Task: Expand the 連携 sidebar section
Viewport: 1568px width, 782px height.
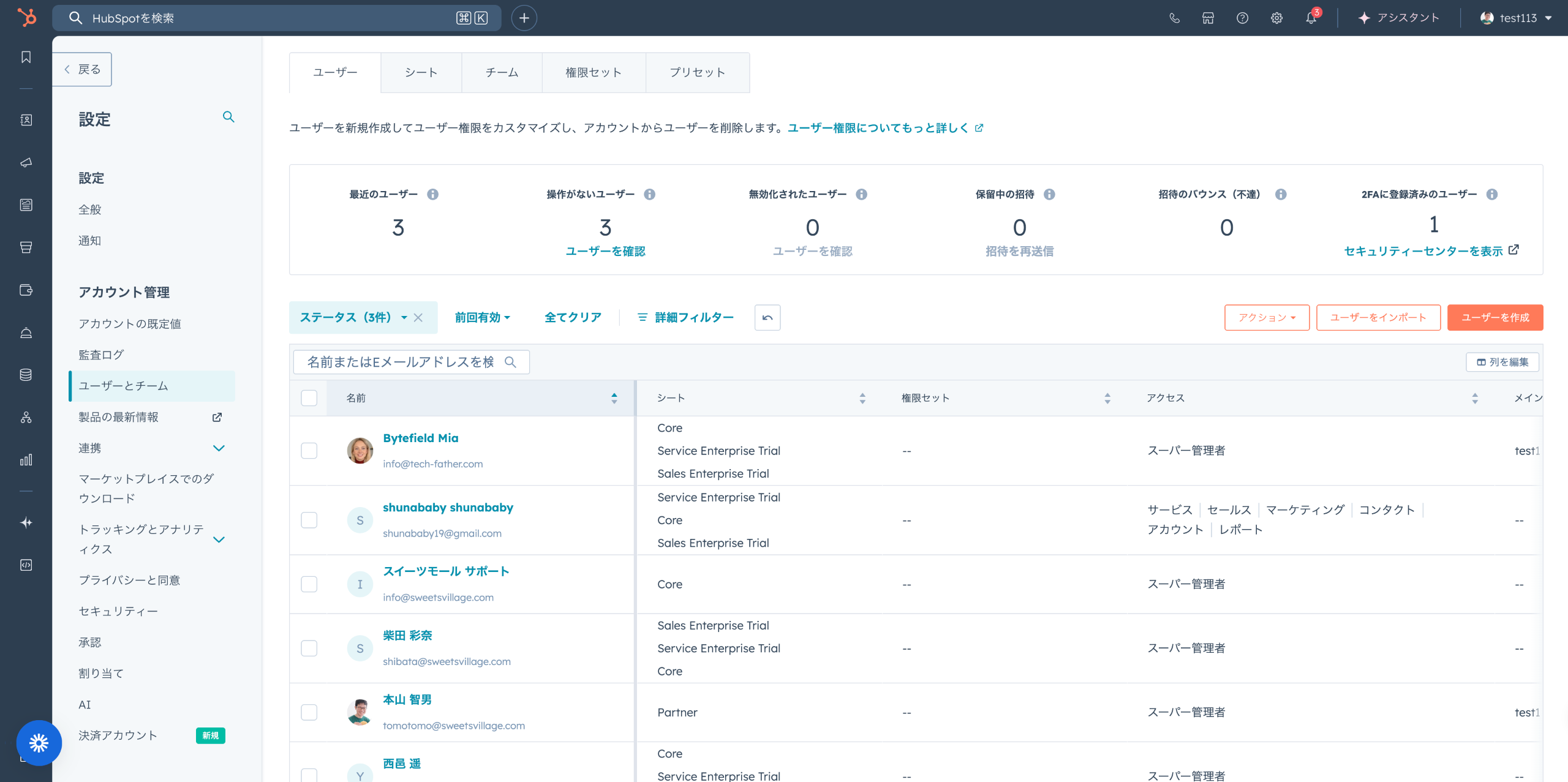Action: [219, 448]
